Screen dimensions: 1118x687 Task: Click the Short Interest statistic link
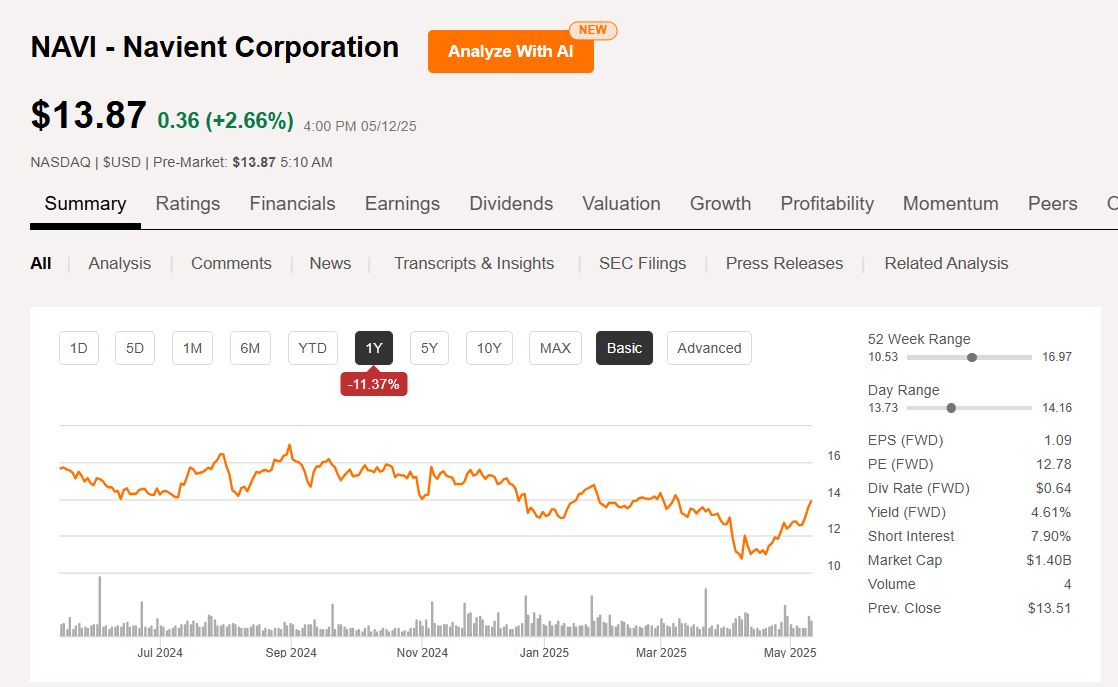click(x=911, y=536)
